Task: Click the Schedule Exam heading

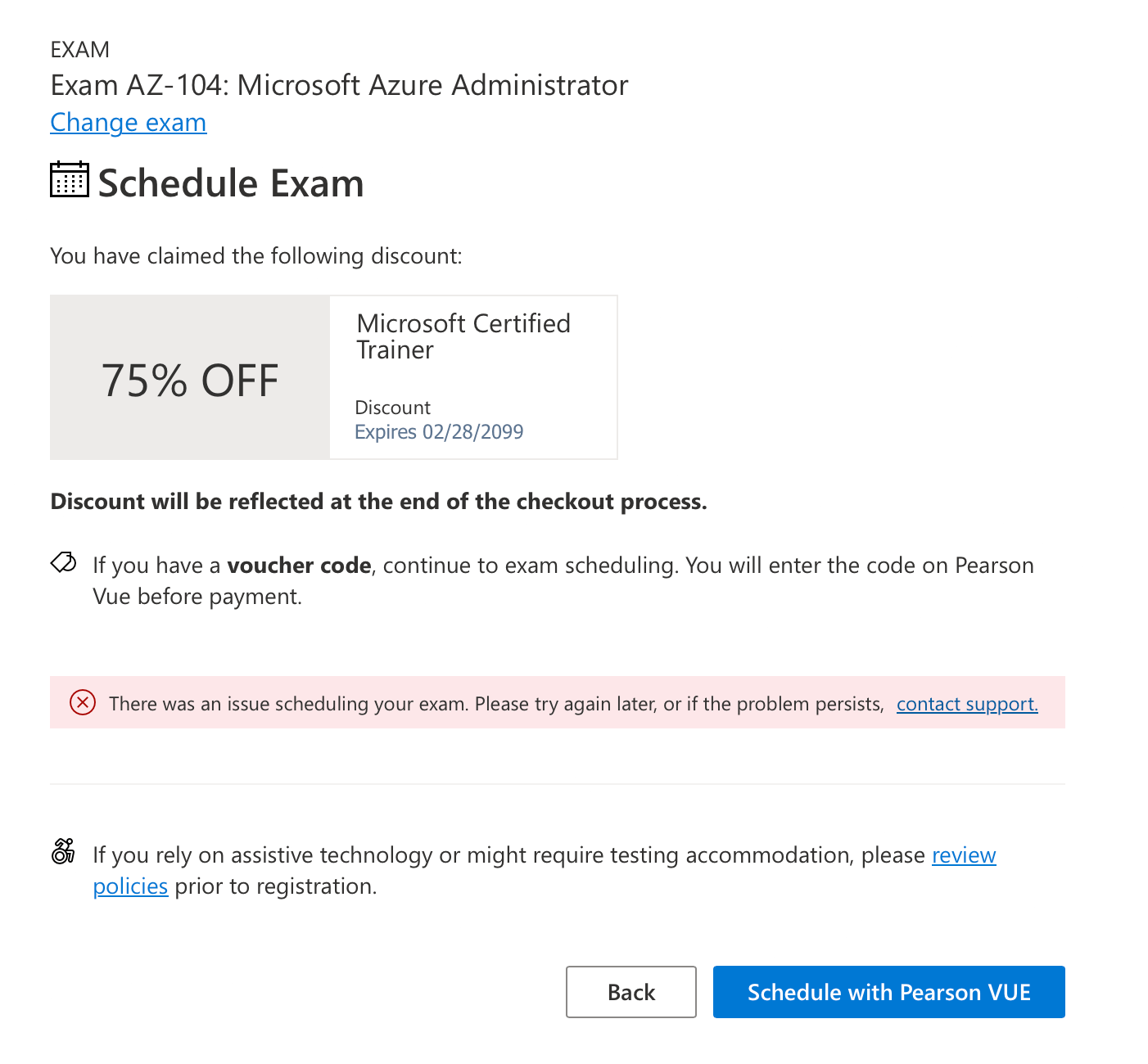Action: point(231,183)
